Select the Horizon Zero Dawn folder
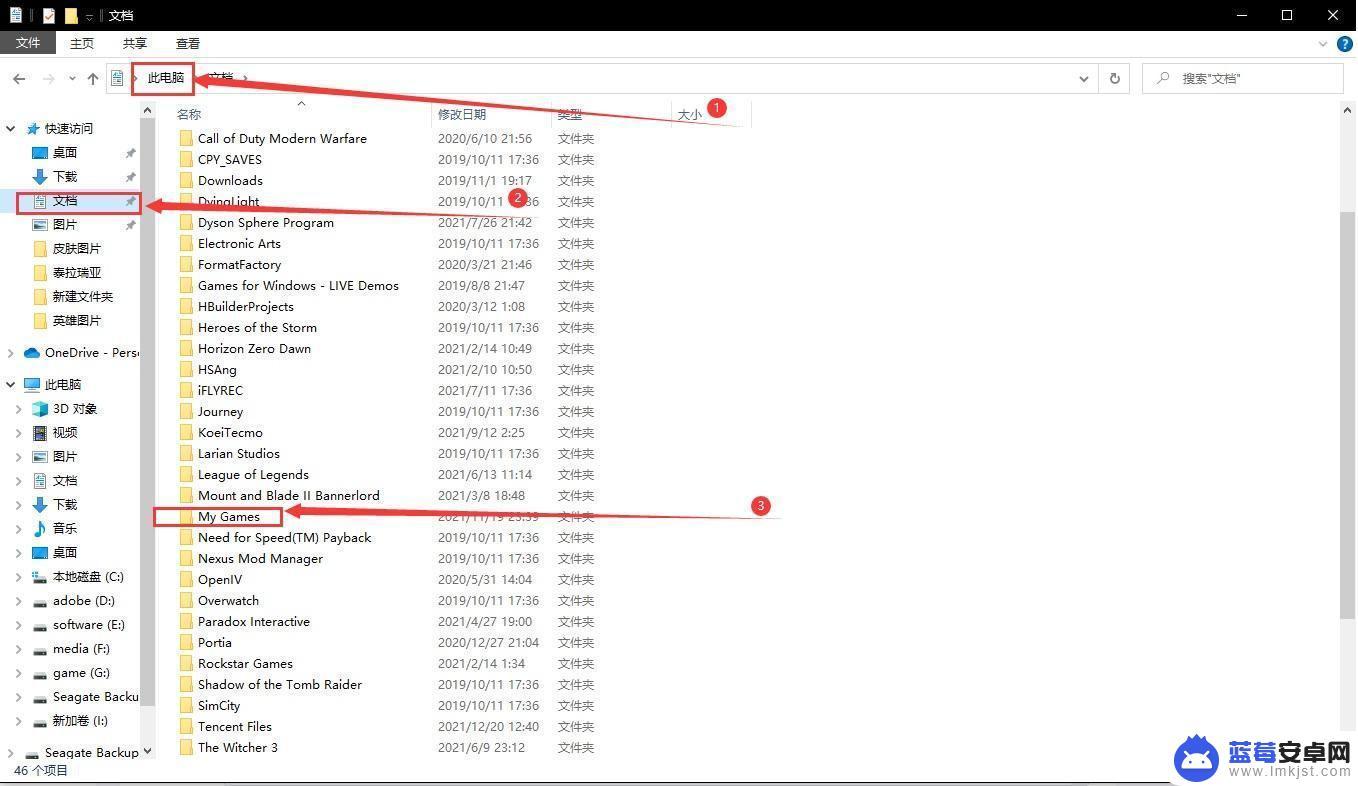This screenshot has width=1358, height=786. click(254, 349)
